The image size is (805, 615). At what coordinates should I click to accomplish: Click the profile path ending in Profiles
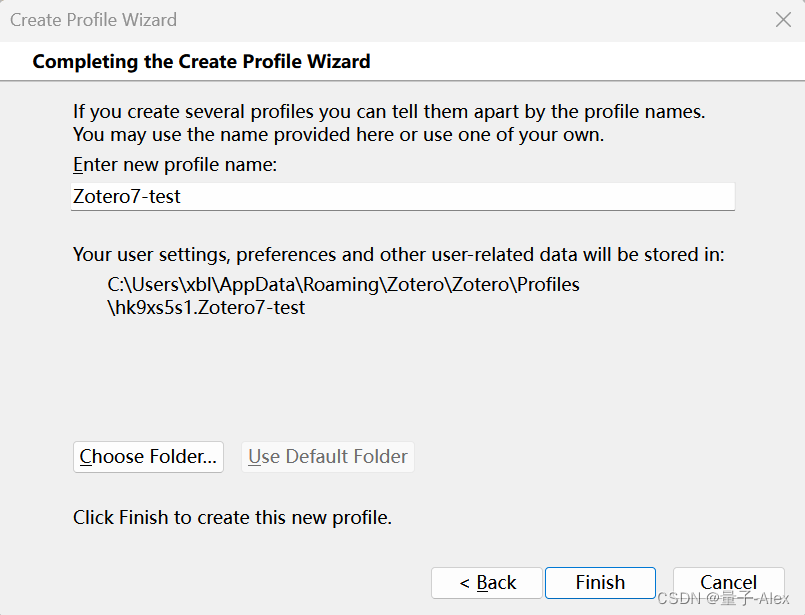pyautogui.click(x=343, y=284)
